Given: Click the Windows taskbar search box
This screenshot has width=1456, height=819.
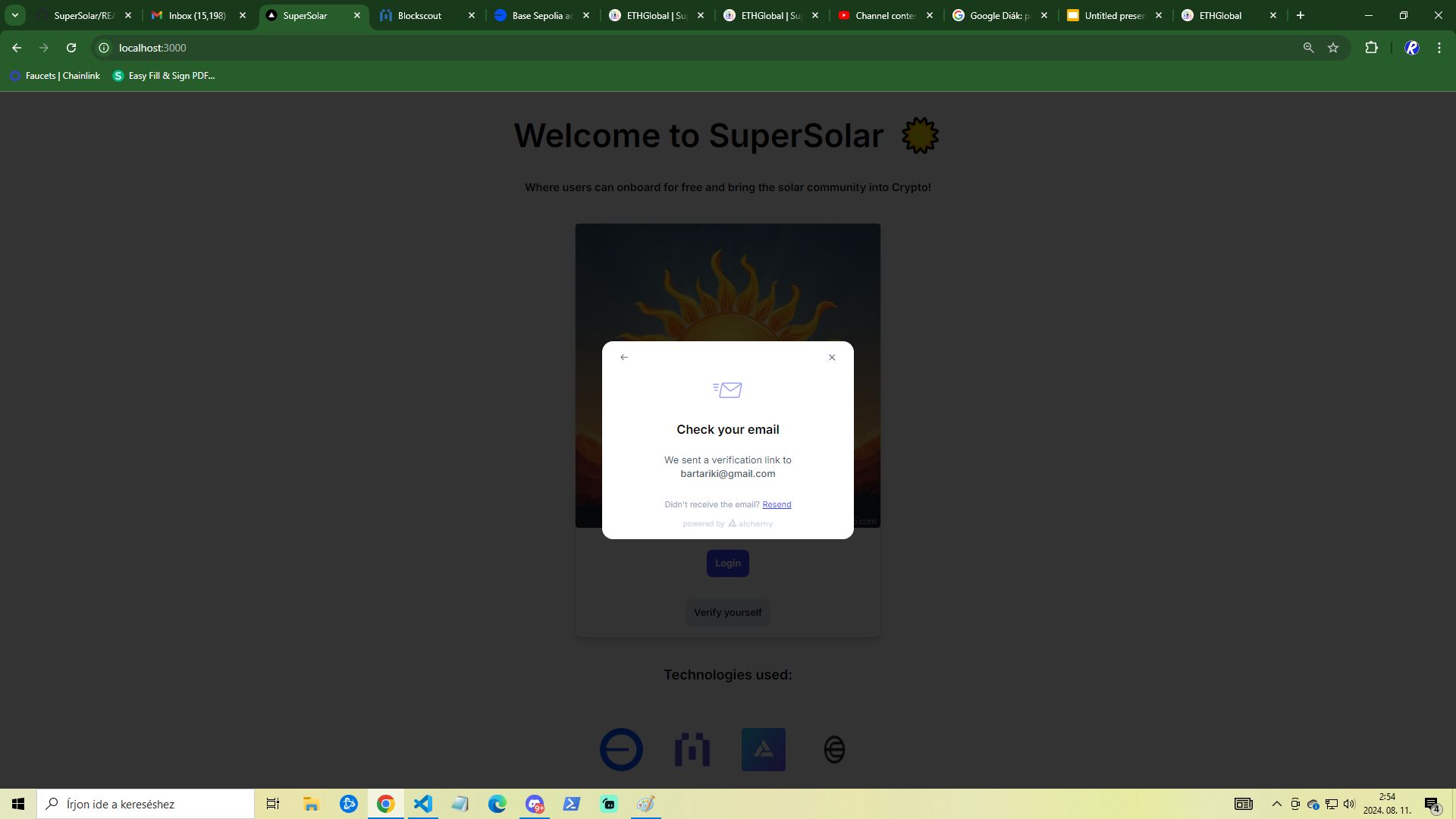Looking at the screenshot, I should click(146, 804).
